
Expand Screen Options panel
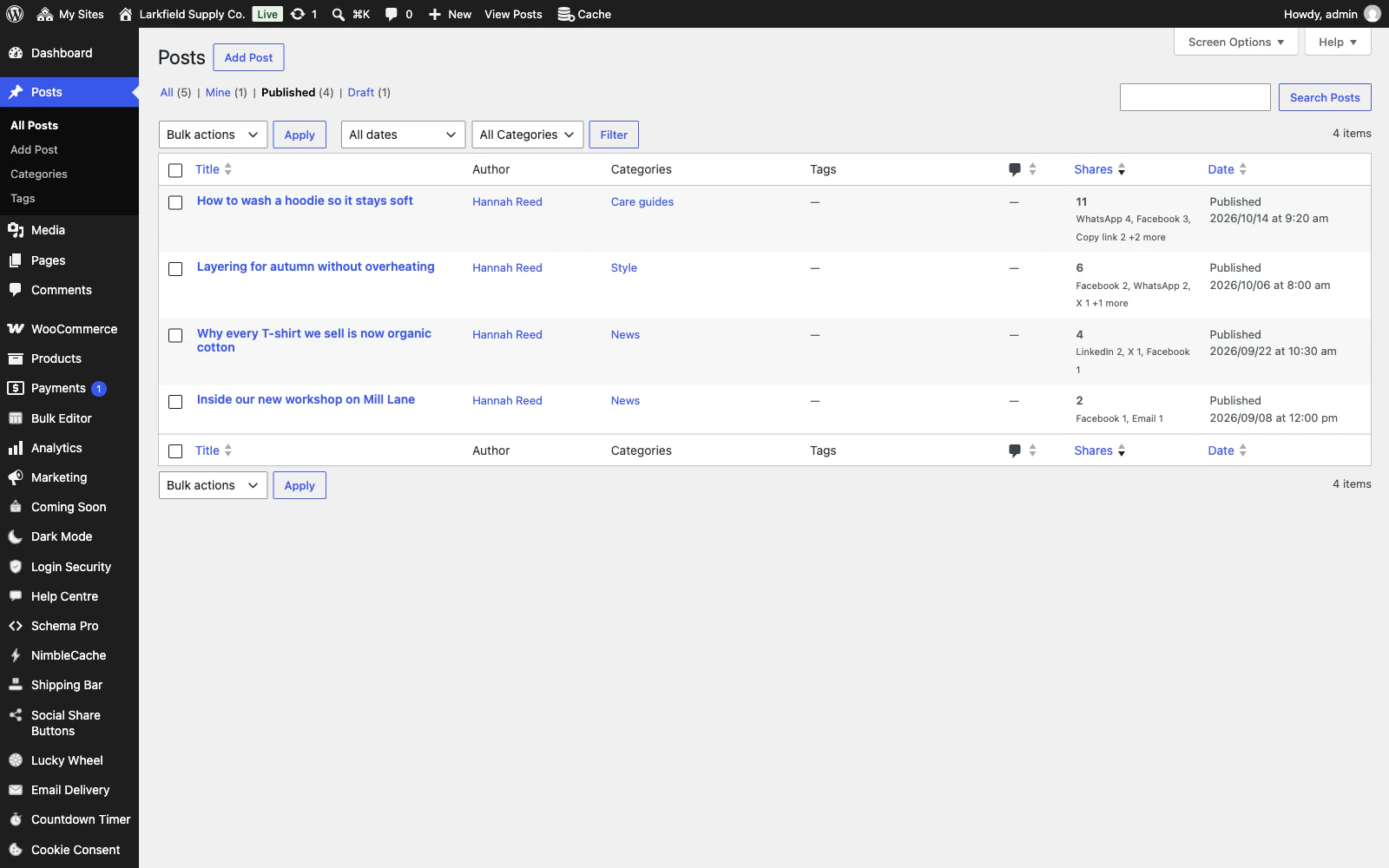1236,42
